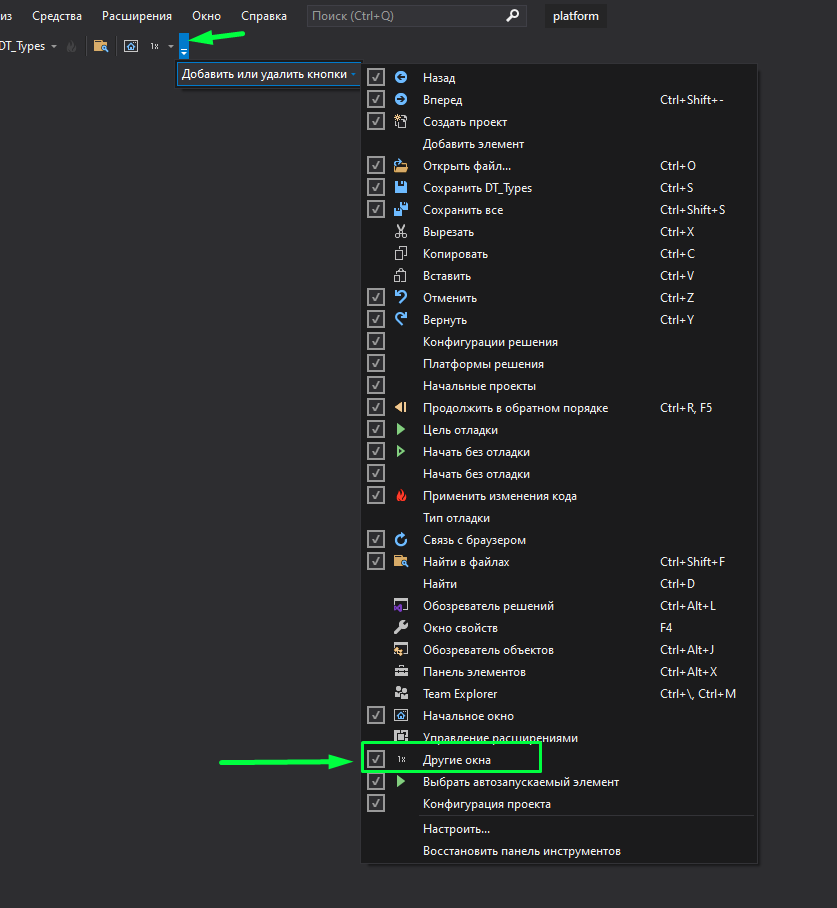Uncheck the Другие окна checkbox
This screenshot has width=837, height=908.
coord(376,760)
